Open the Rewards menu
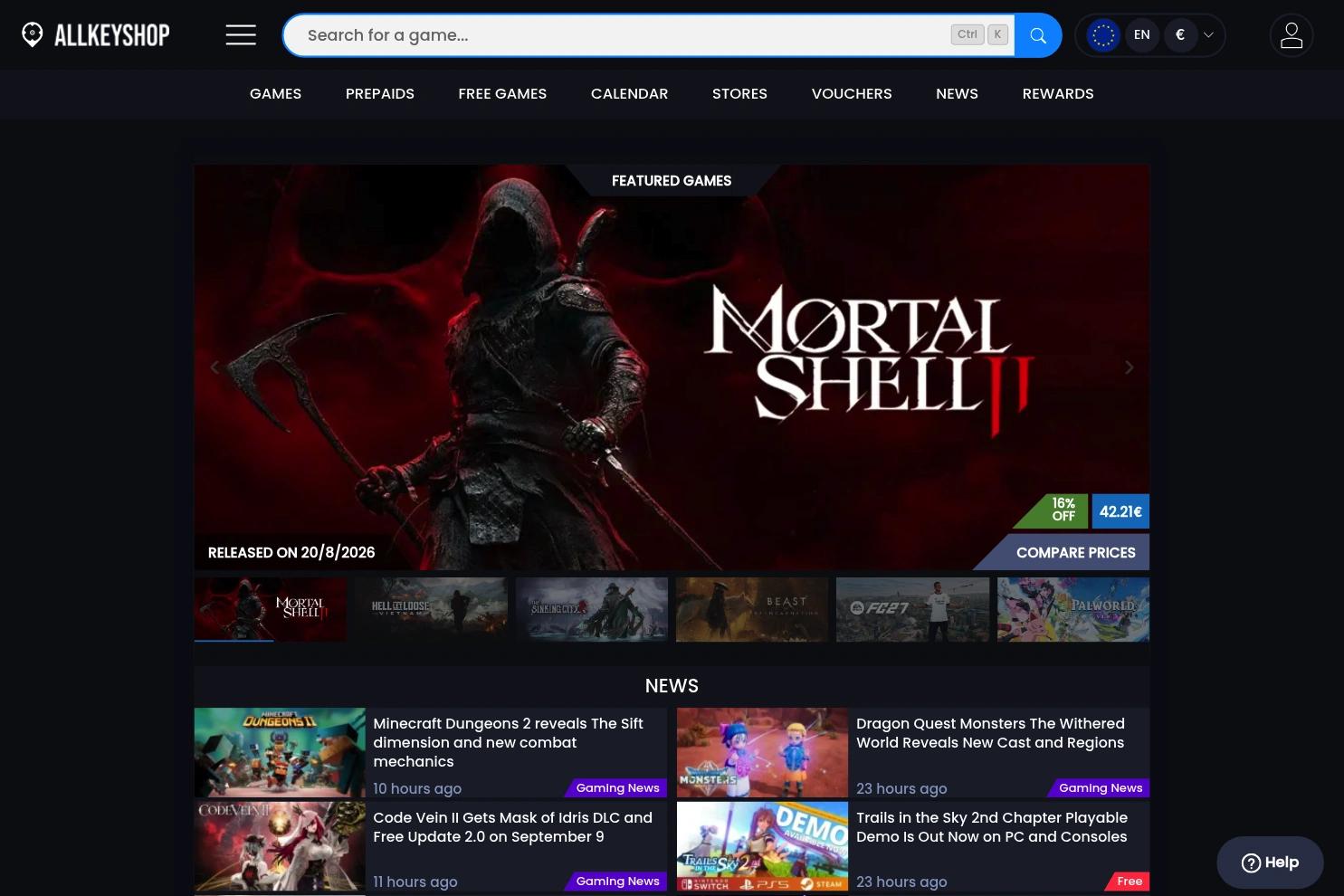The image size is (1344, 896). [x=1058, y=94]
